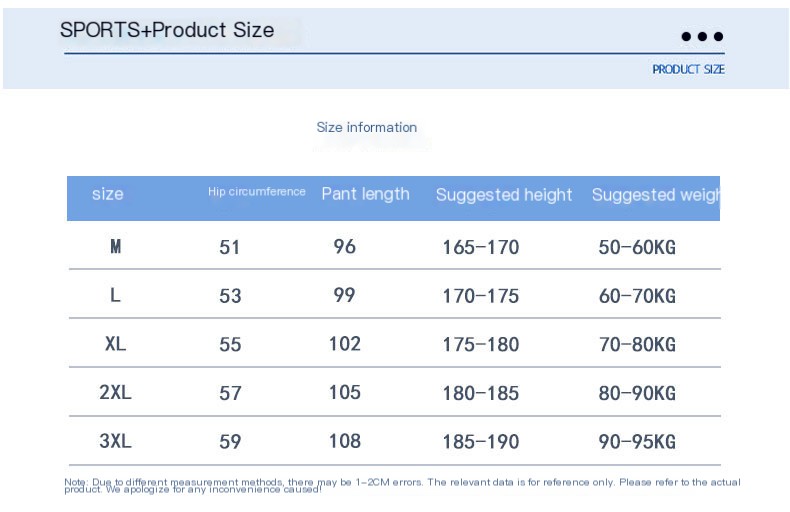Click the SPORTS+Product Size title
Viewport: 790px width, 512px height.
point(167,30)
